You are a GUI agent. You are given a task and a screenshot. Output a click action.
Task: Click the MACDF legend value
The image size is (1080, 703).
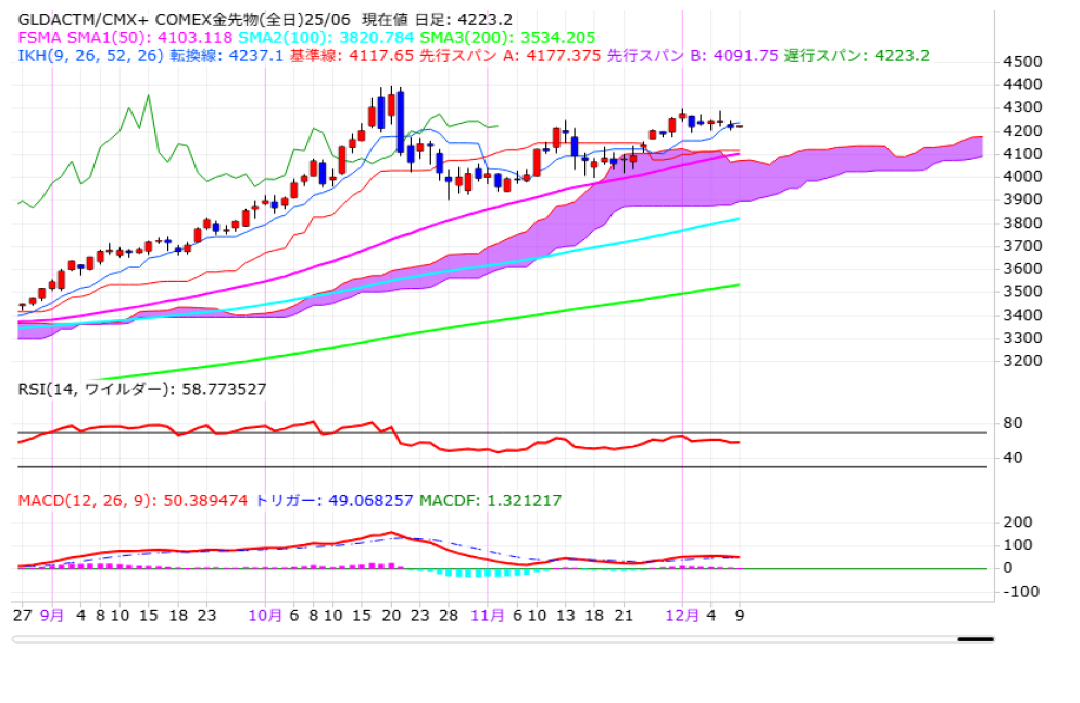pos(524,500)
